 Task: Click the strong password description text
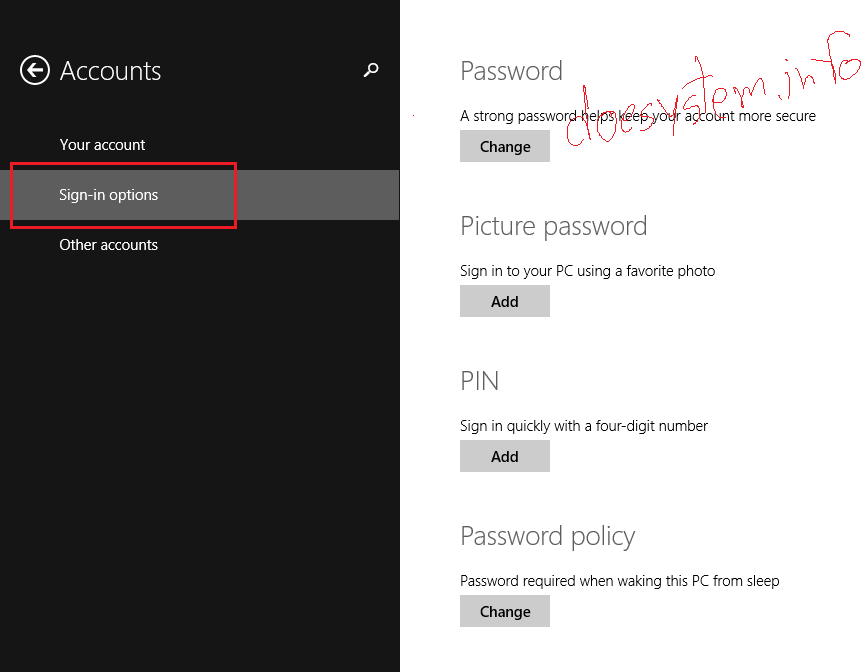(x=637, y=115)
